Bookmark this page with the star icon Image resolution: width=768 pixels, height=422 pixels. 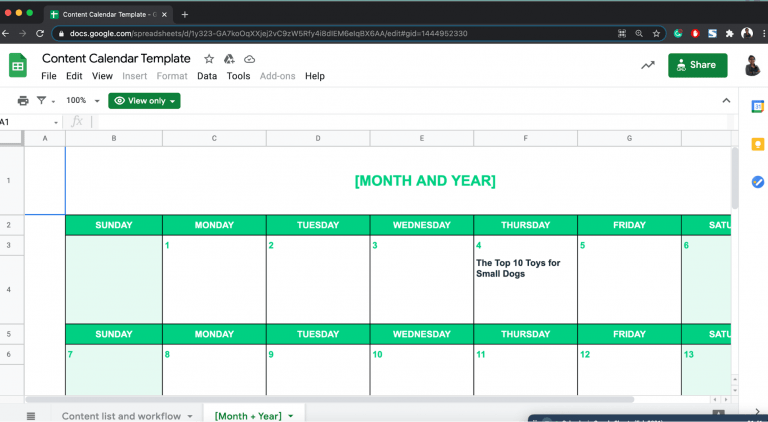656,33
